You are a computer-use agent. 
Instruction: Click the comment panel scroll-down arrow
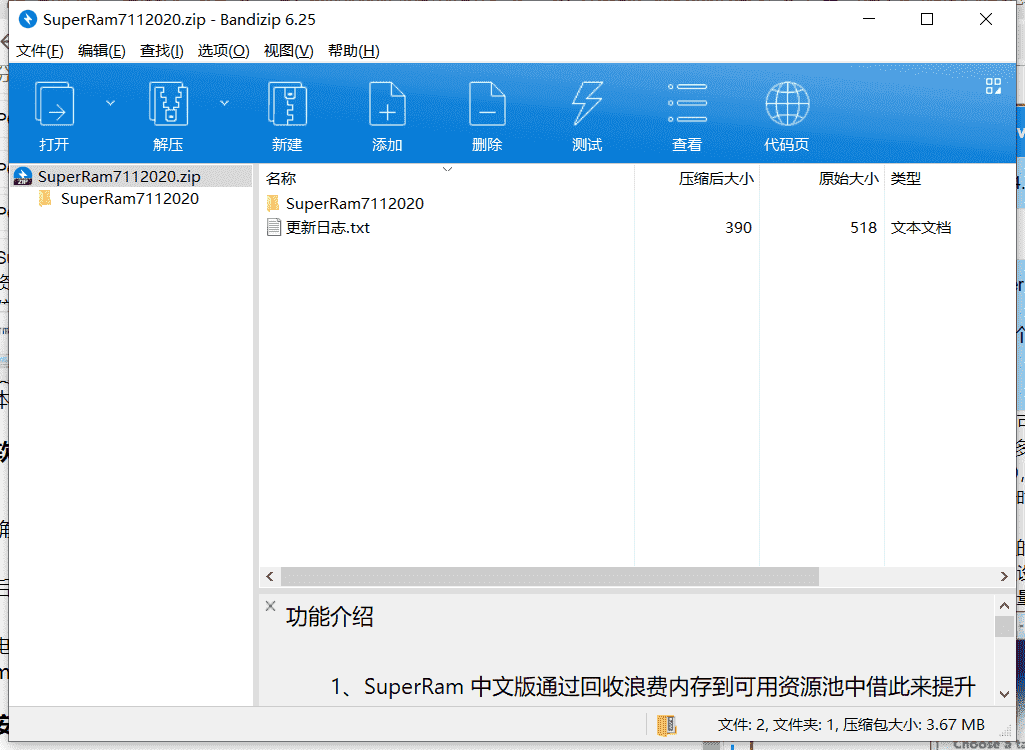click(x=1004, y=694)
